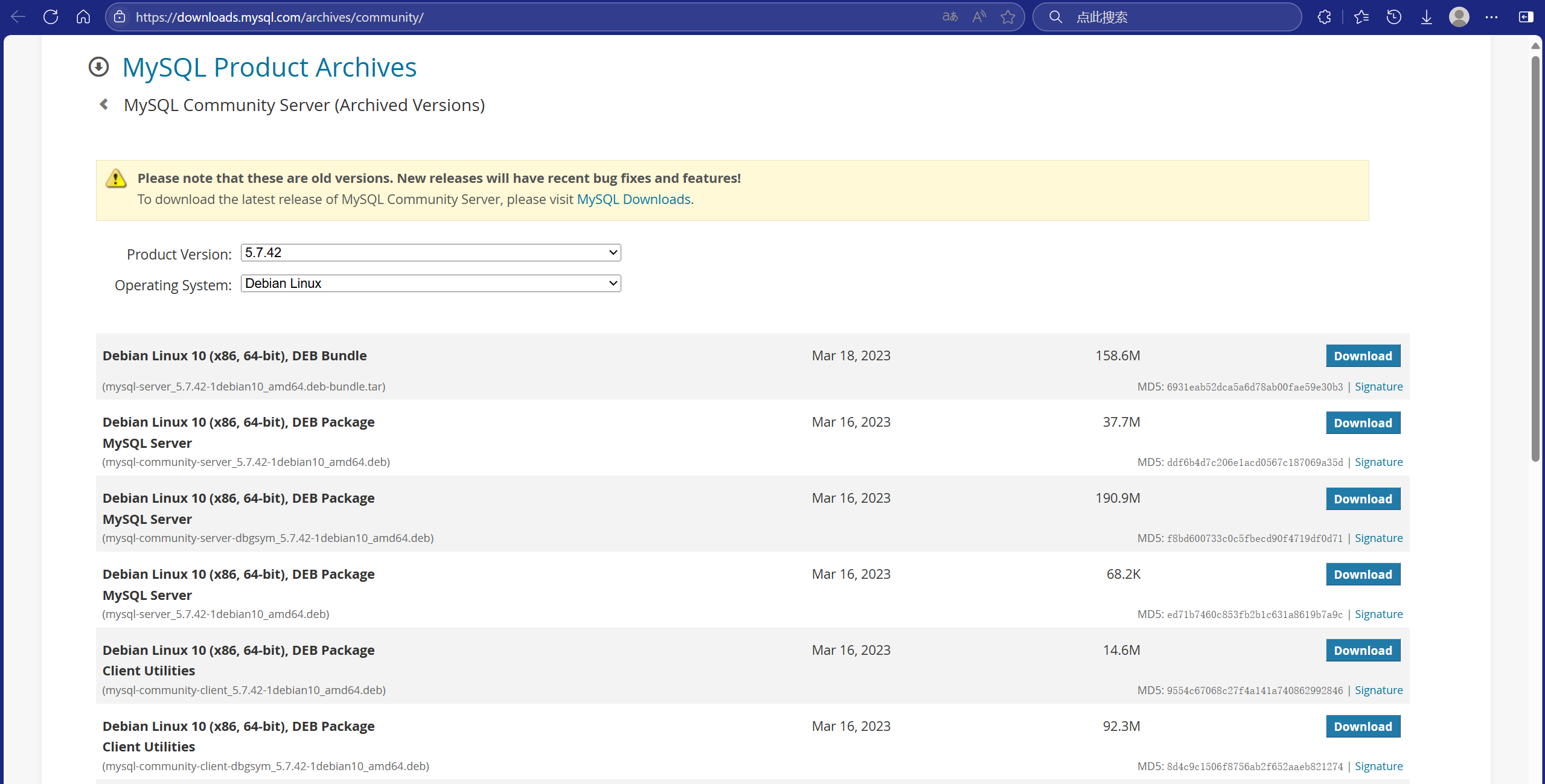View site information lock icon
1545x784 pixels.
tap(120, 17)
